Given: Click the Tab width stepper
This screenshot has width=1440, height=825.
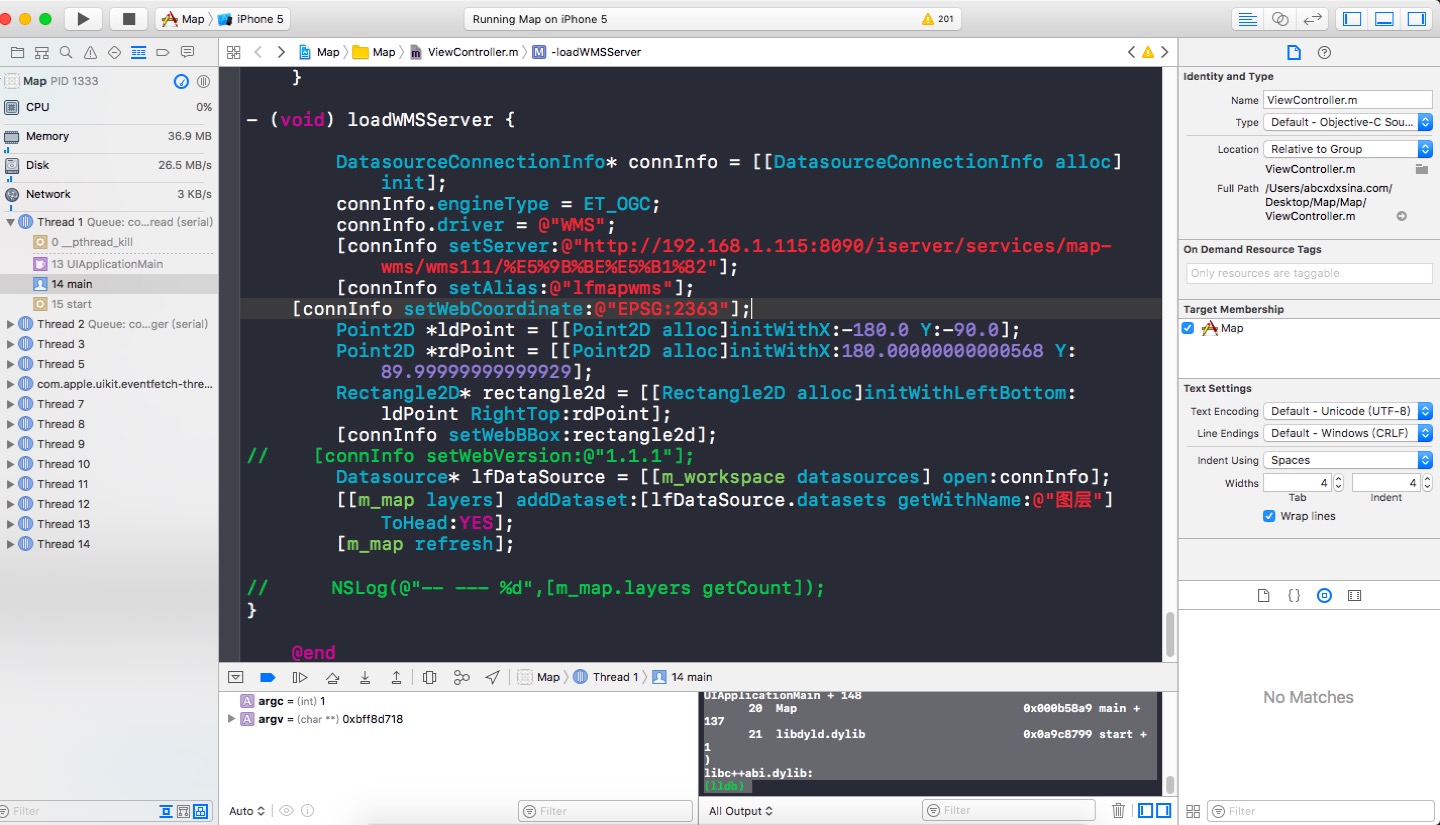Looking at the screenshot, I should pyautogui.click(x=1339, y=483).
